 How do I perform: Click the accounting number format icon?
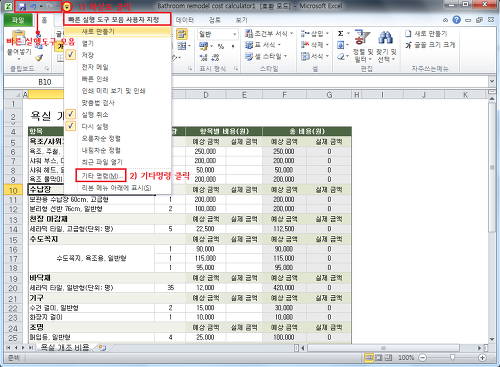pyautogui.click(x=203, y=46)
